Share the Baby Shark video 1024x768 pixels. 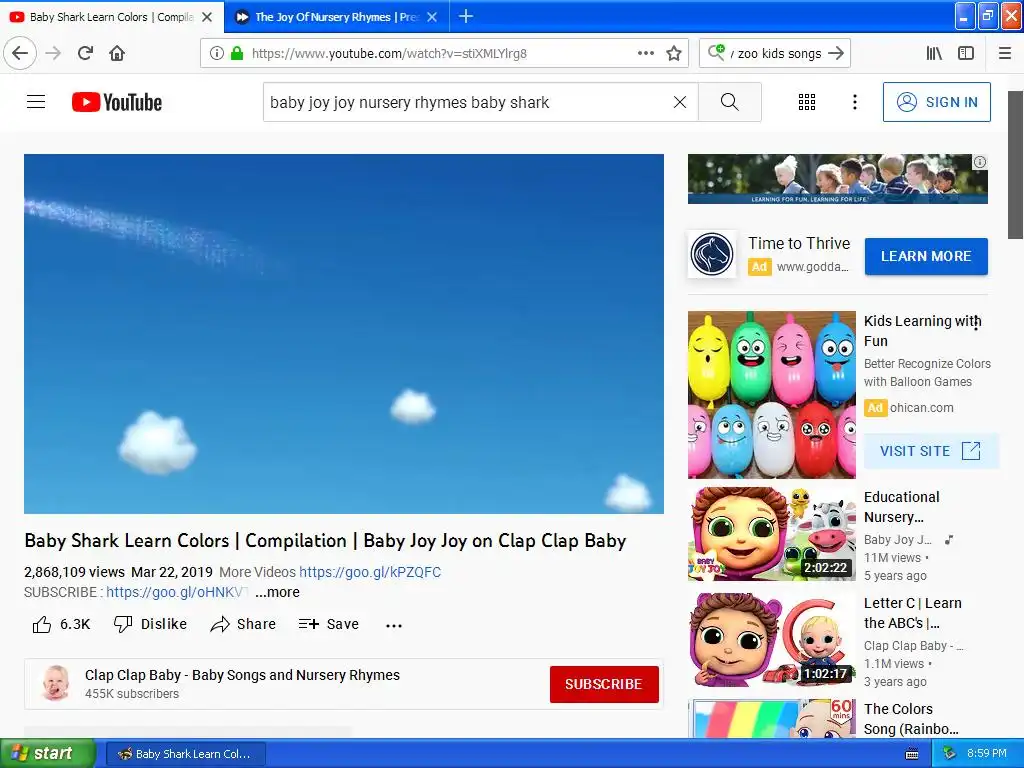[x=243, y=624]
